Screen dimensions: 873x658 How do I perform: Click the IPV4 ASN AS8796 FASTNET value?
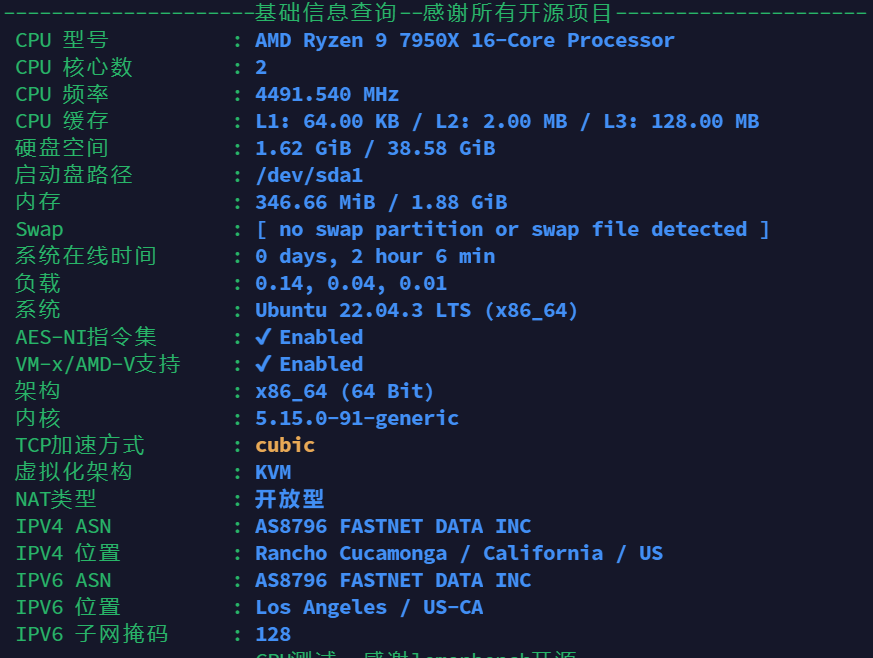pos(393,526)
